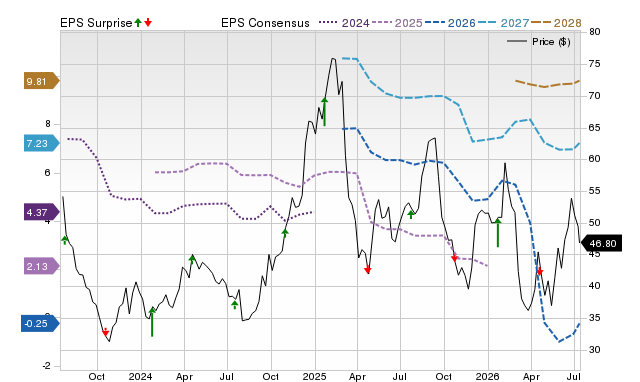Click the EPS Consensus legend title
640x382 pixels.
[265, 23]
